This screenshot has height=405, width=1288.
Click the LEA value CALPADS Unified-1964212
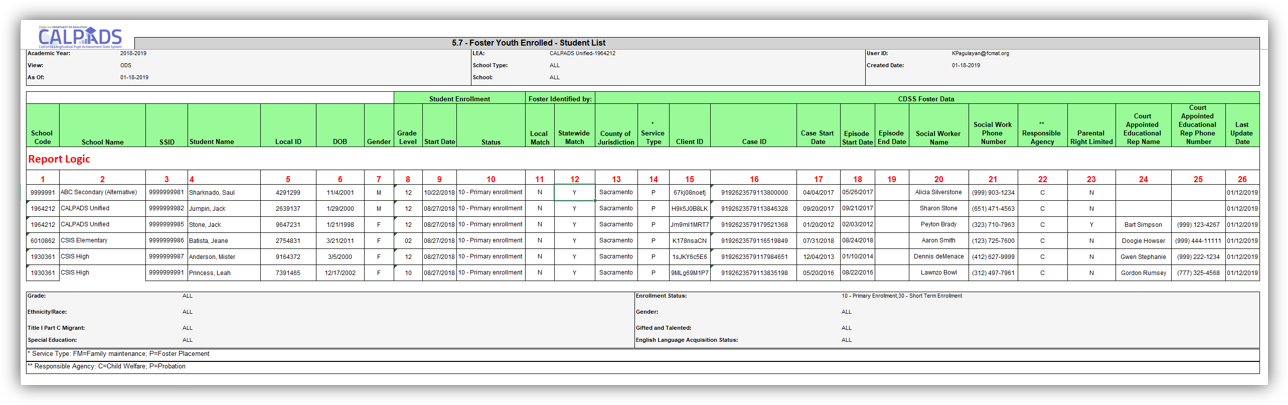tap(582, 53)
